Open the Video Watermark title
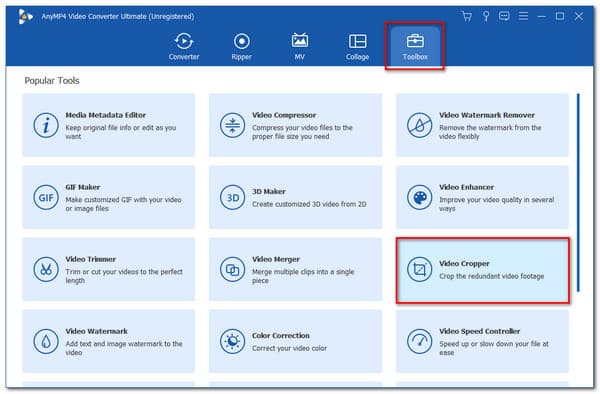 (x=96, y=331)
